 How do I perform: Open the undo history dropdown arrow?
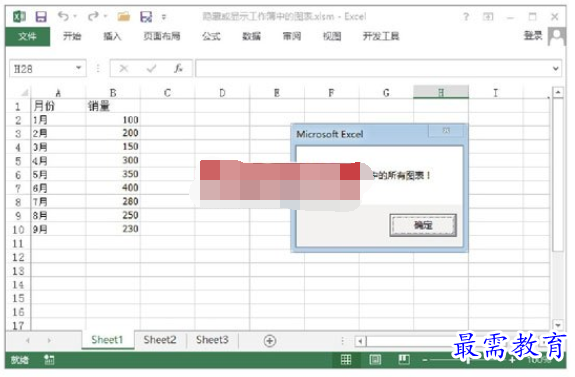click(75, 17)
